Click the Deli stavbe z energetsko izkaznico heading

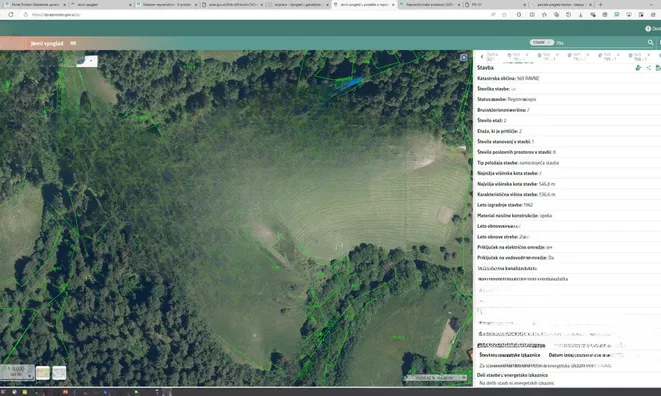pyautogui.click(x=512, y=375)
